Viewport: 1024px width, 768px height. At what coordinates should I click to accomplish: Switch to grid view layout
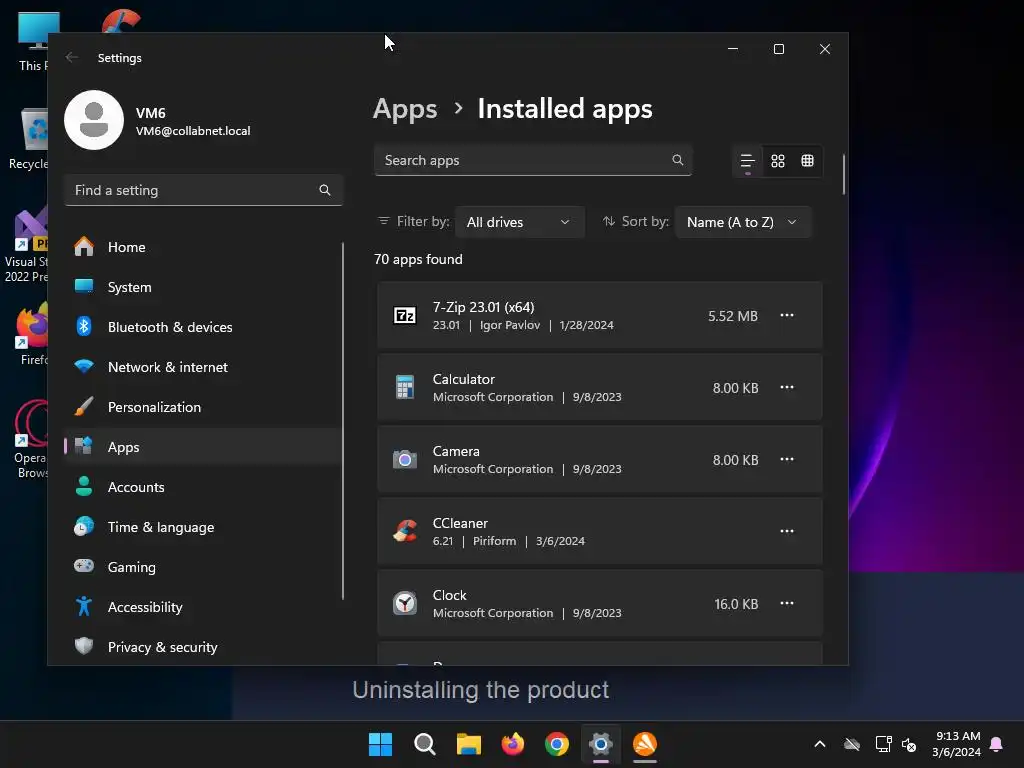[x=778, y=161]
